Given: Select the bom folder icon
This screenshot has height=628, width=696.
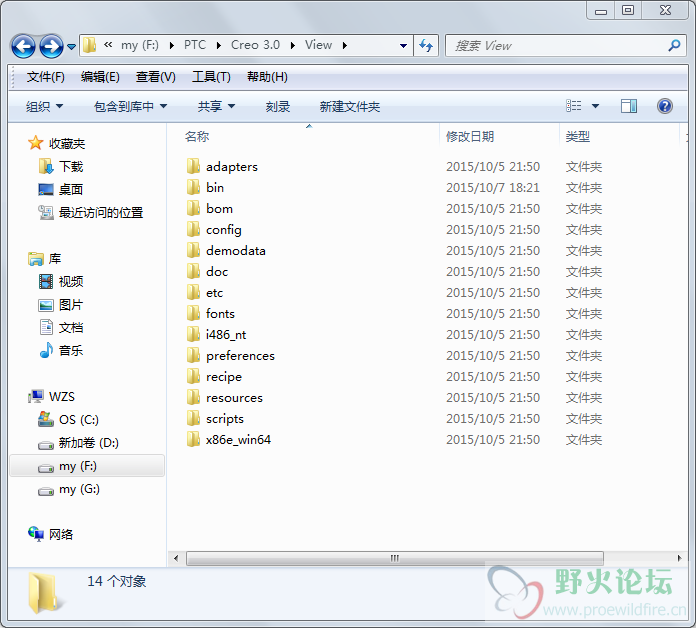Looking at the screenshot, I should [x=193, y=209].
